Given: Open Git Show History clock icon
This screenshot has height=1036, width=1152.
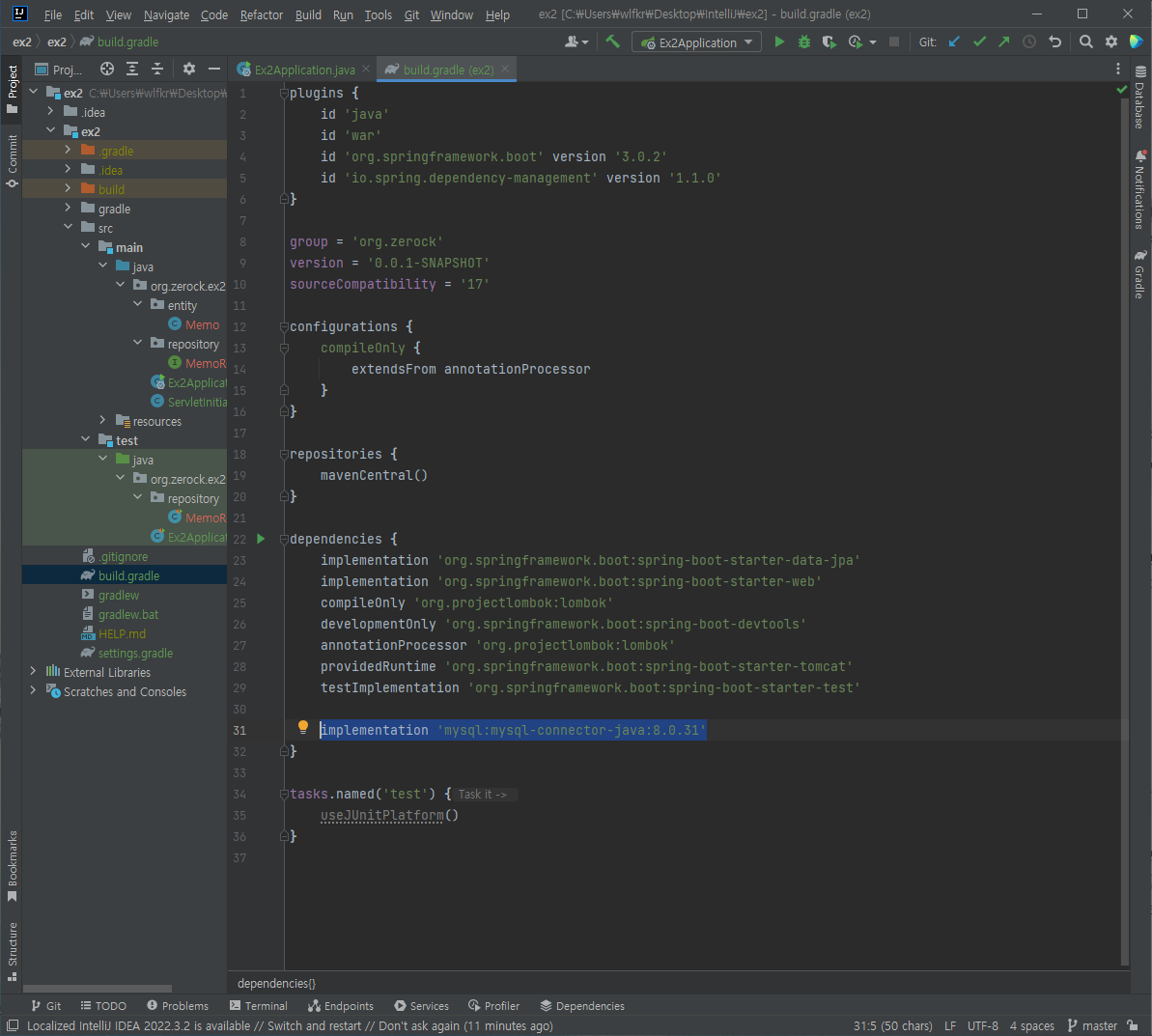Looking at the screenshot, I should pos(1029,42).
